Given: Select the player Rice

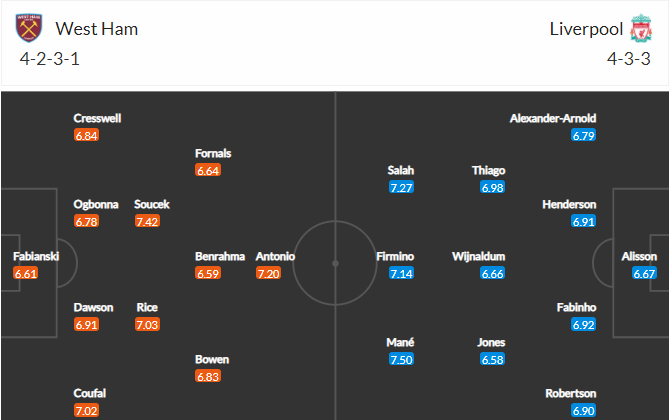Looking at the screenshot, I should tap(147, 307).
